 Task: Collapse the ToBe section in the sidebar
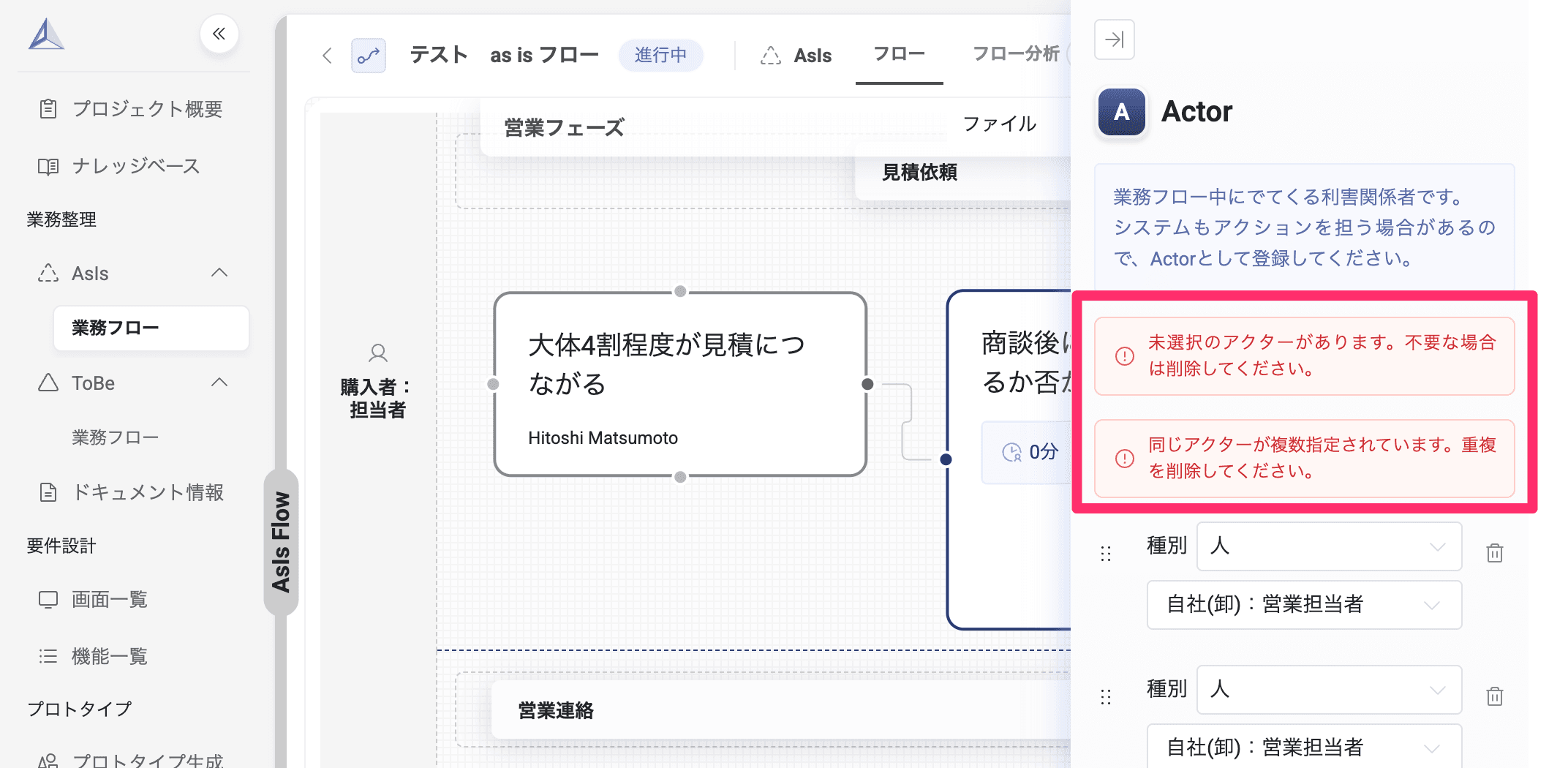tap(219, 382)
